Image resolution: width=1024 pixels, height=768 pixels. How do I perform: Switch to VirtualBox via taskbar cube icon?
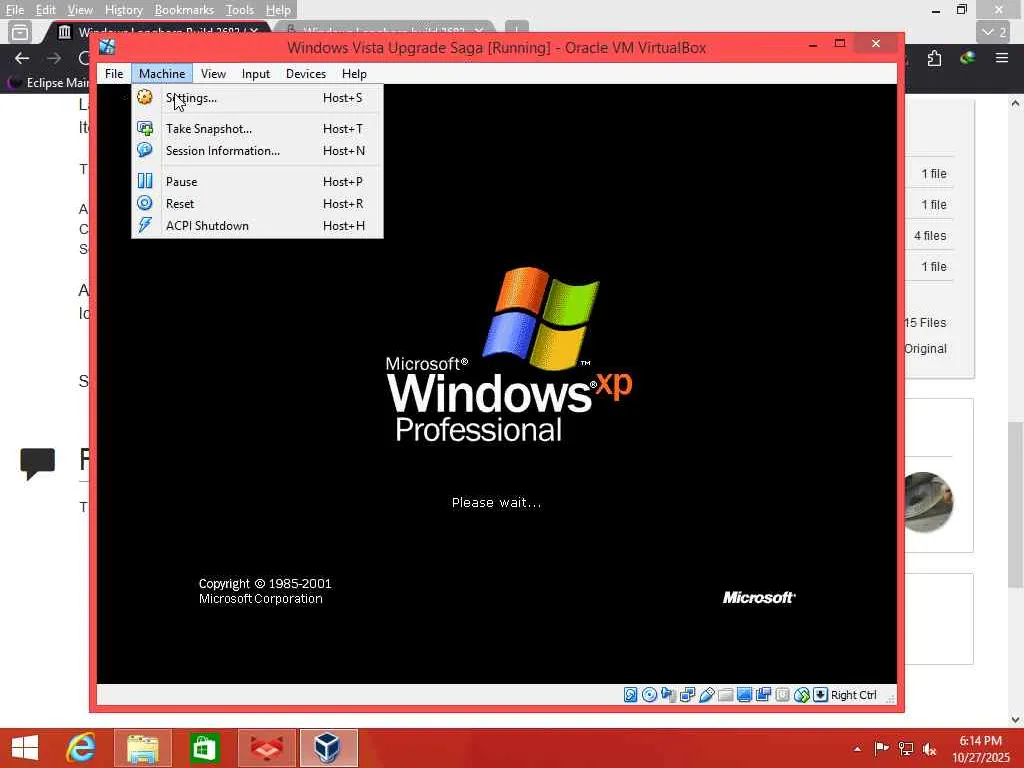click(328, 748)
